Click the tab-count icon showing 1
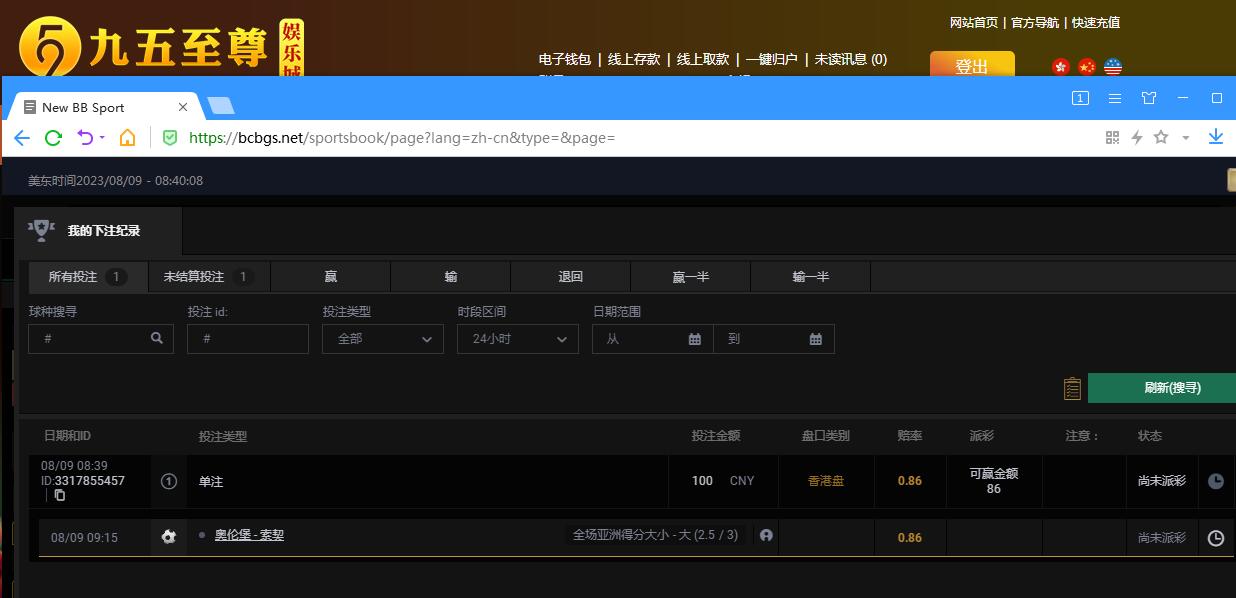The image size is (1236, 598). [x=1080, y=98]
